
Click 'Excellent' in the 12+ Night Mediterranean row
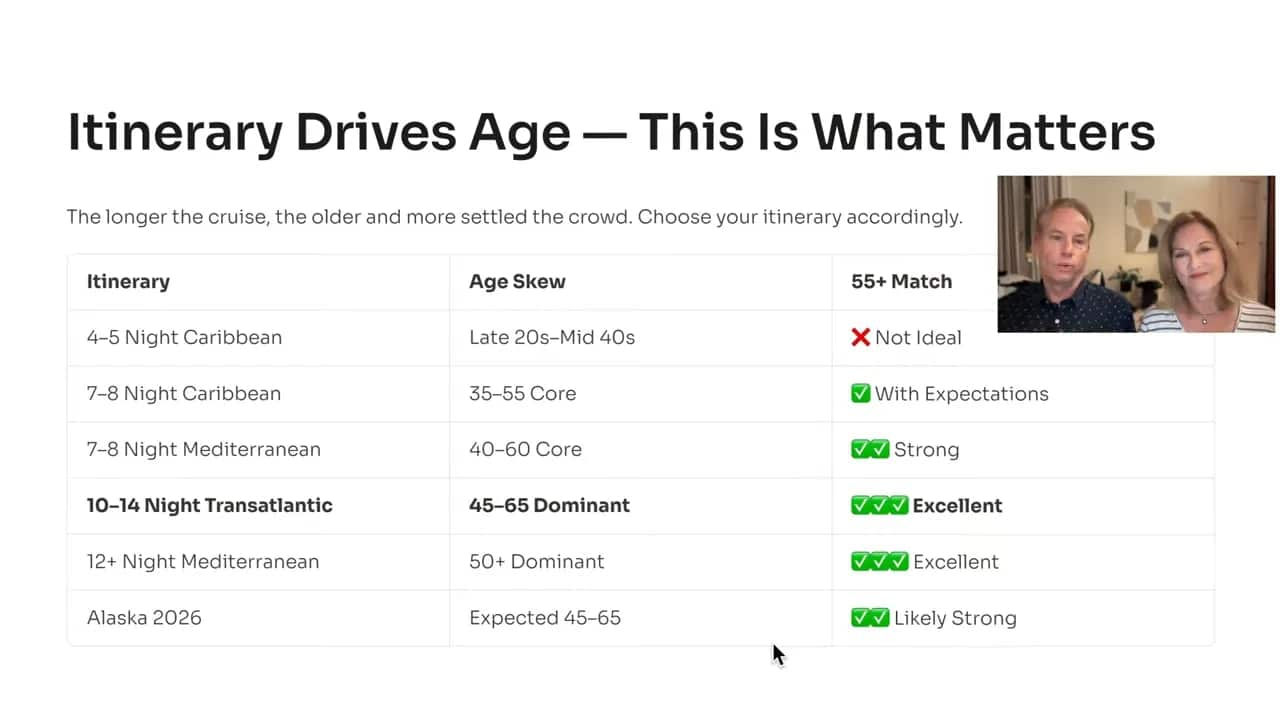956,562
